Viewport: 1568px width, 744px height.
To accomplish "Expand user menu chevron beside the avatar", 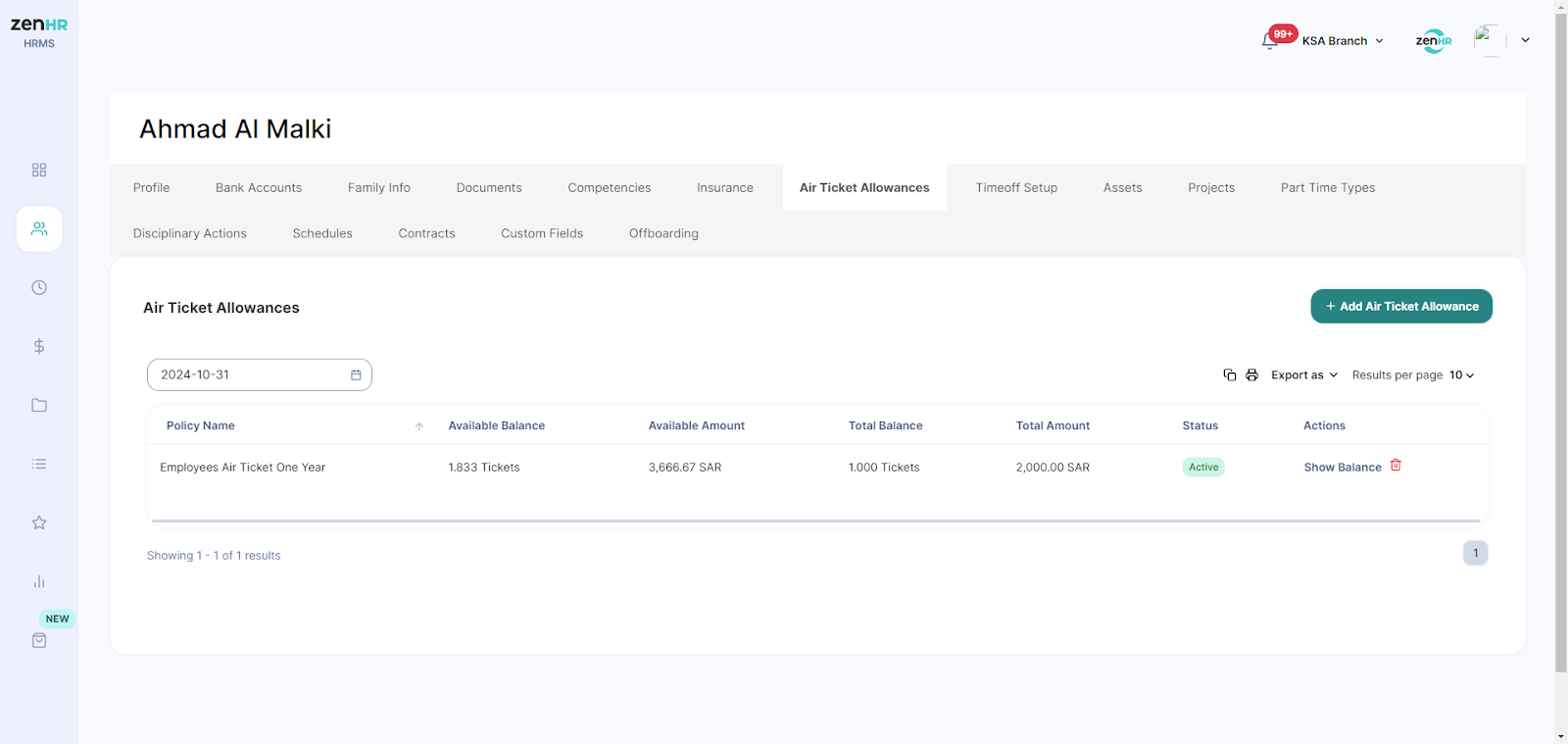I will (x=1525, y=40).
